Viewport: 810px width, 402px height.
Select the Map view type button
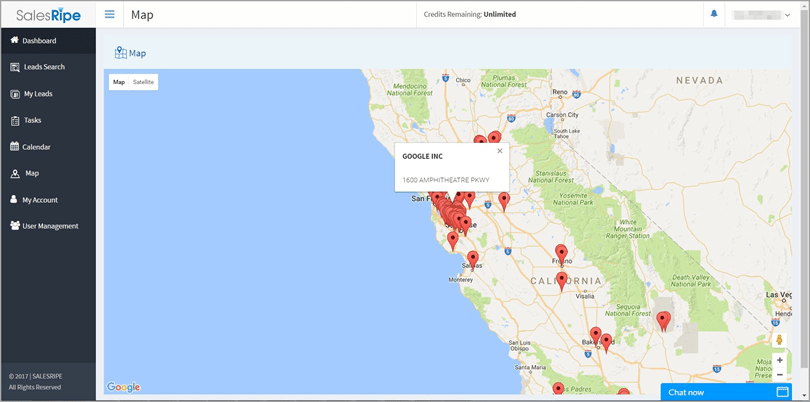(119, 82)
